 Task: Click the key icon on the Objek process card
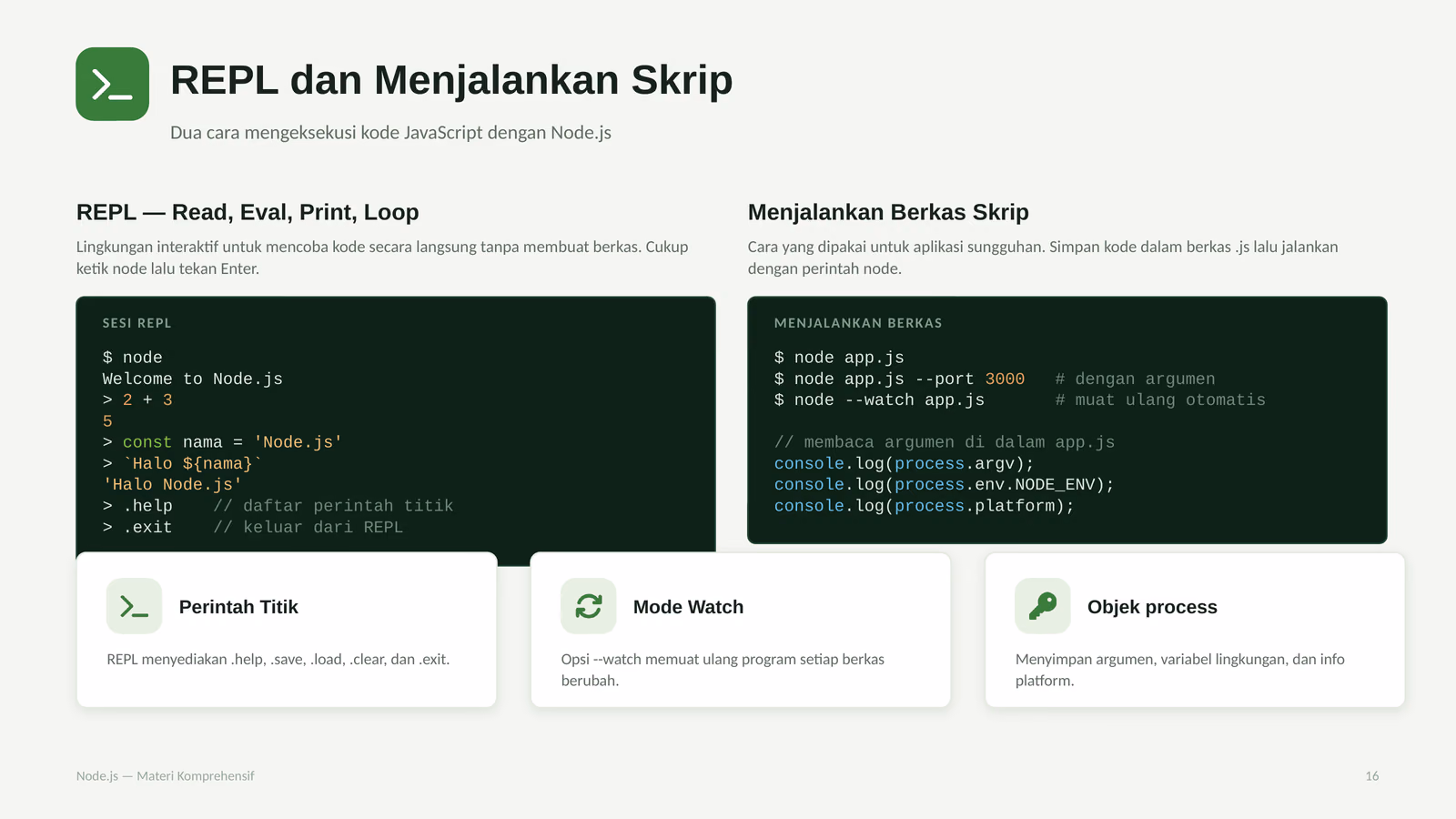[1043, 606]
